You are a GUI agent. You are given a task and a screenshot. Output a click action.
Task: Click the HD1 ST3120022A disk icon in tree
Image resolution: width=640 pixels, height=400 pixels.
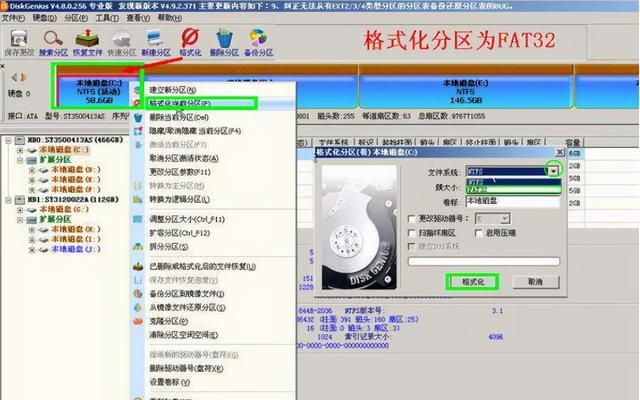[20, 200]
